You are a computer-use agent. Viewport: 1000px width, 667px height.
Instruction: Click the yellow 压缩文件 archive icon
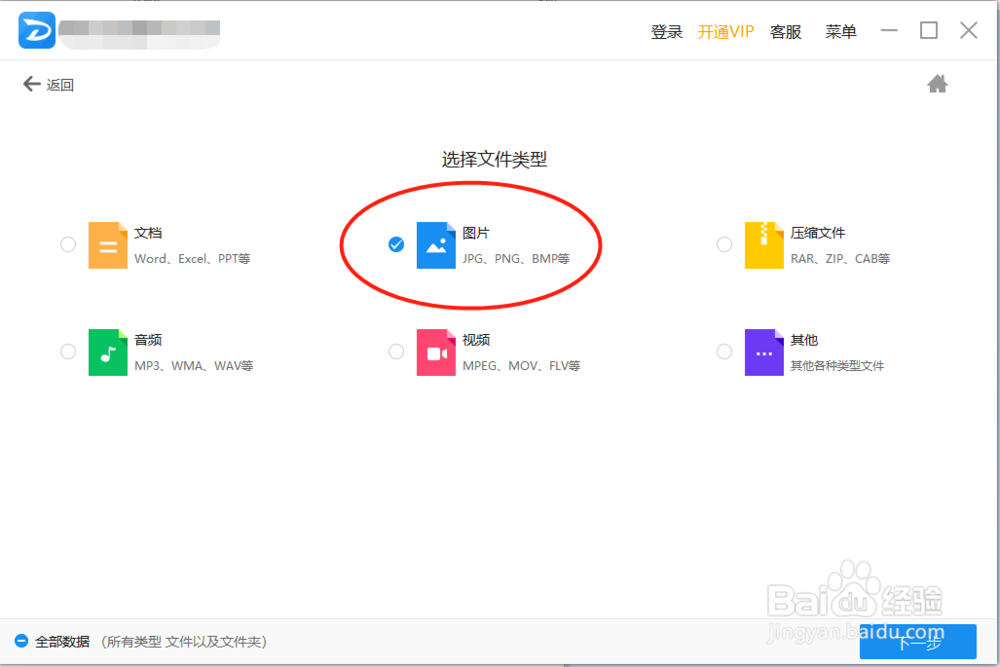coord(764,244)
